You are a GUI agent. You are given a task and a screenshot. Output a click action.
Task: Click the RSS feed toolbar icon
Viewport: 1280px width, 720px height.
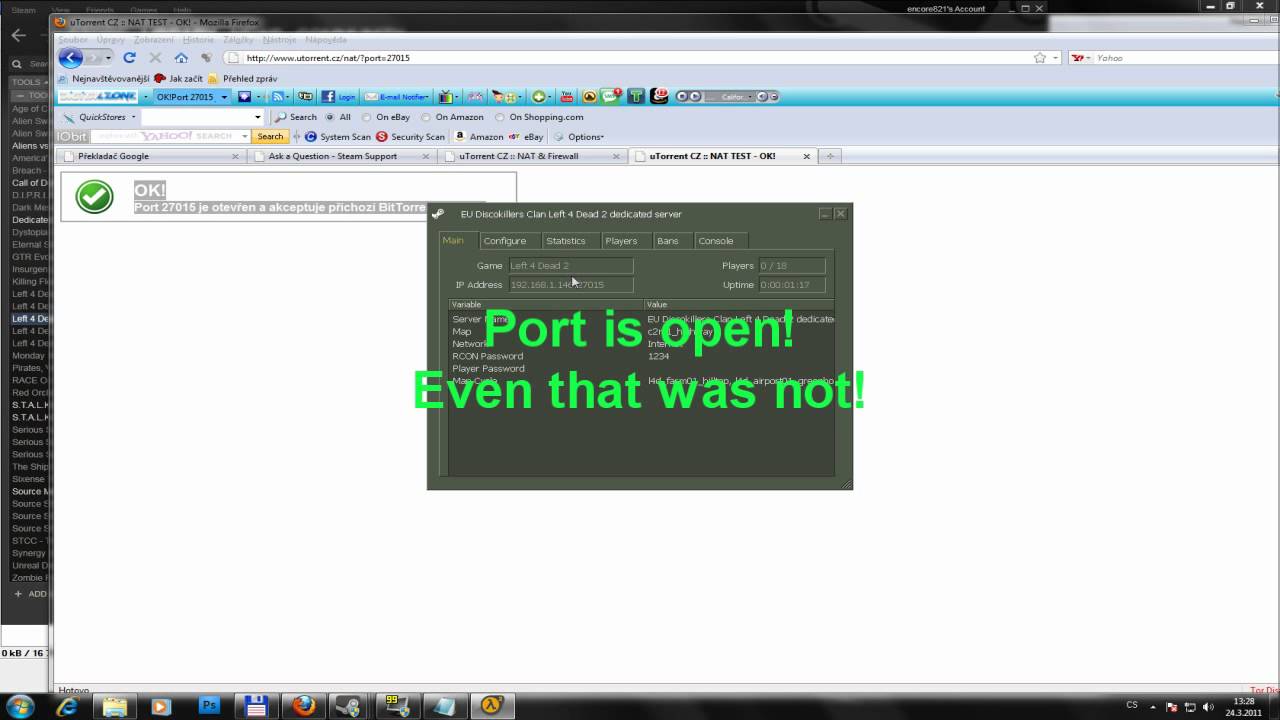(x=278, y=96)
